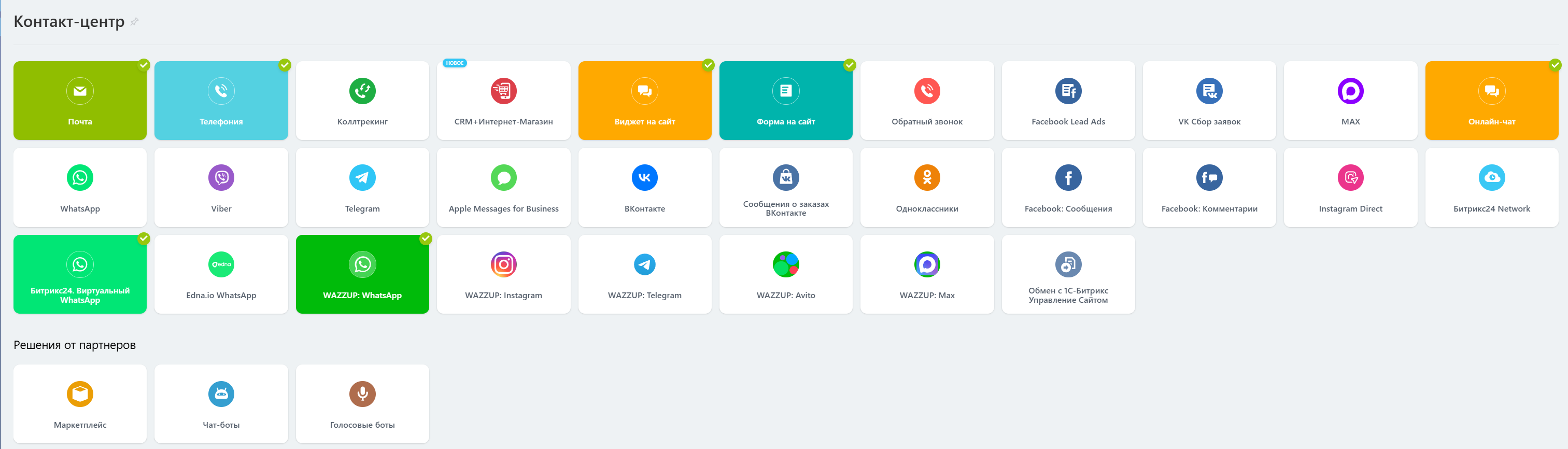Image resolution: width=1568 pixels, height=449 pixels.
Task: Click the checkmark badge on Онлайн-чат tile
Action: 1555,65
